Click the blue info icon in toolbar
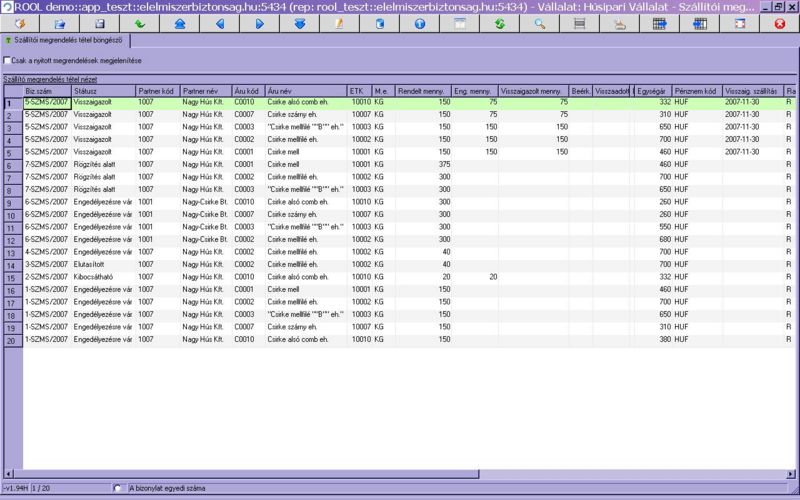Screen dimensions: 800x500 420,23
